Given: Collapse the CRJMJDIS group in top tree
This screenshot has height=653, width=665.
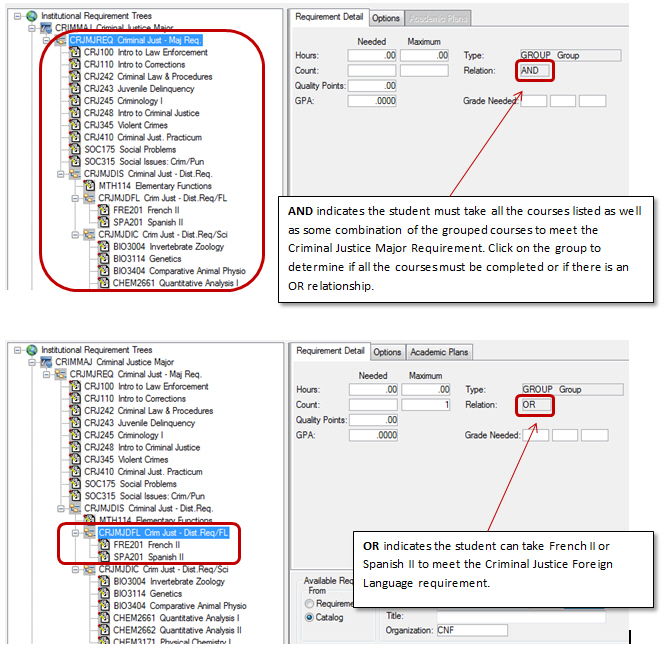Looking at the screenshot, I should (61, 174).
